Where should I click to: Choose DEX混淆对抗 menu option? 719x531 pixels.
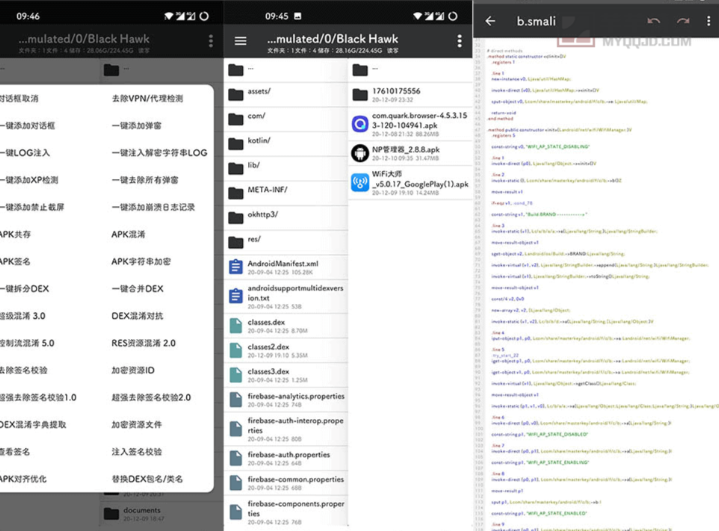[x=137, y=316]
